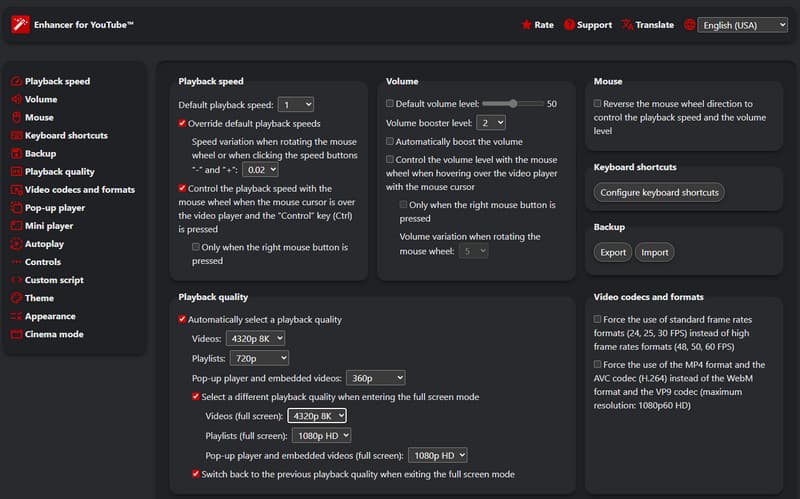Screen dimensions: 800x499
Task: Click the Backup sidebar icon
Action: pyautogui.click(x=16, y=154)
